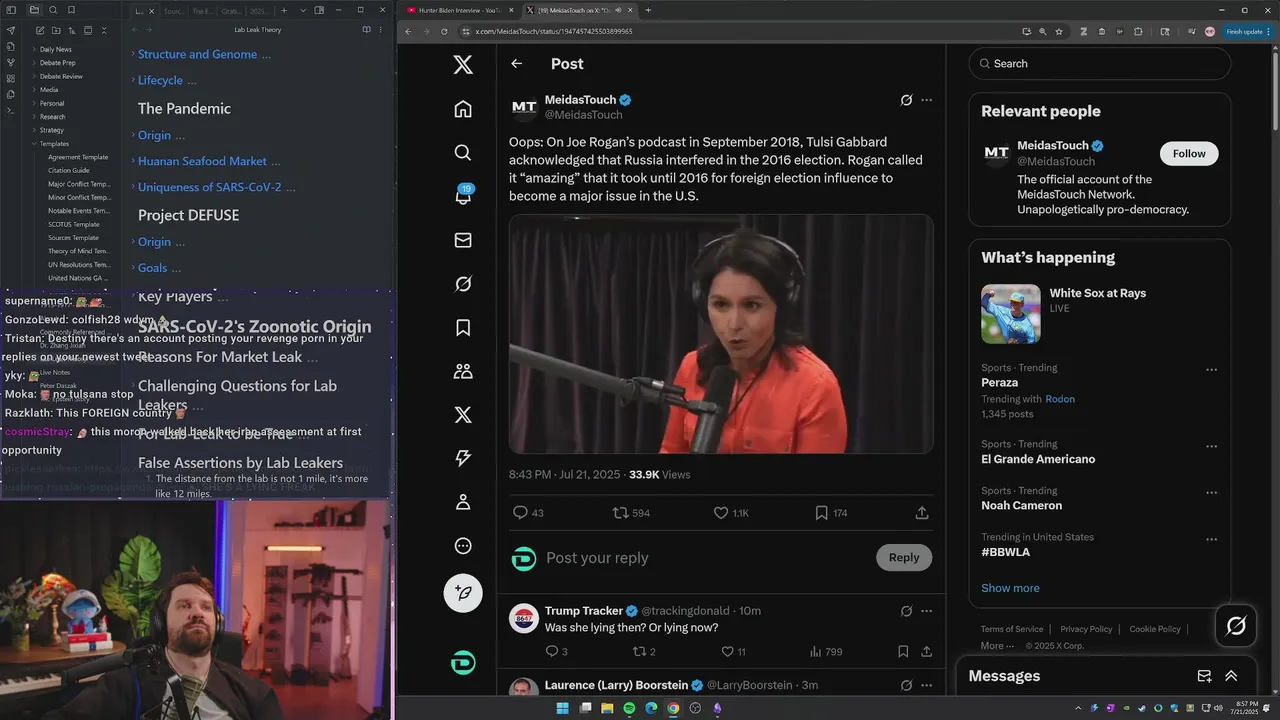
Task: Click Grok explain icon on MeidasTouch post
Action: coord(906,100)
